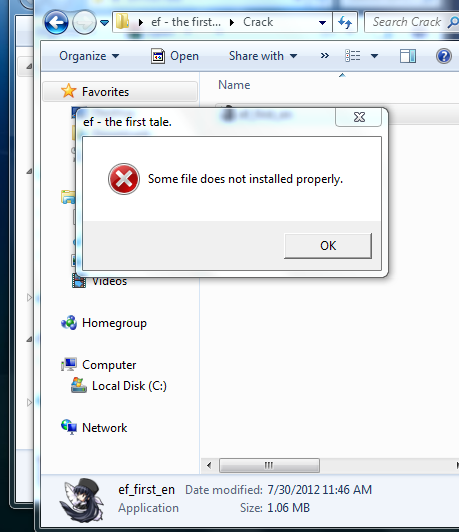Toggle the preview pane
Screen dimensions: 459x532
click(x=407, y=56)
